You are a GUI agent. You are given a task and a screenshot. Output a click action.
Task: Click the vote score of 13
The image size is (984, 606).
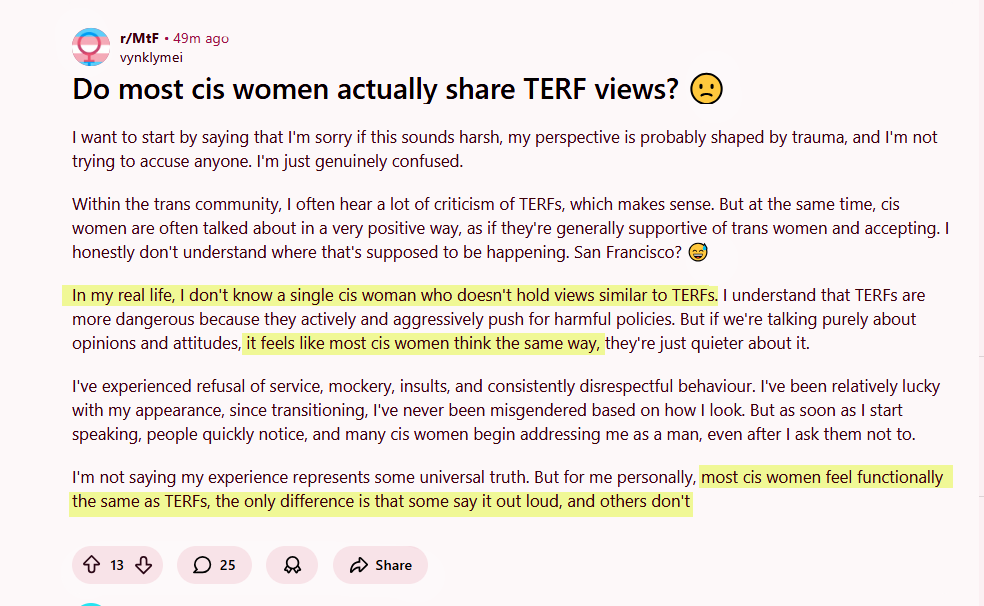click(117, 565)
